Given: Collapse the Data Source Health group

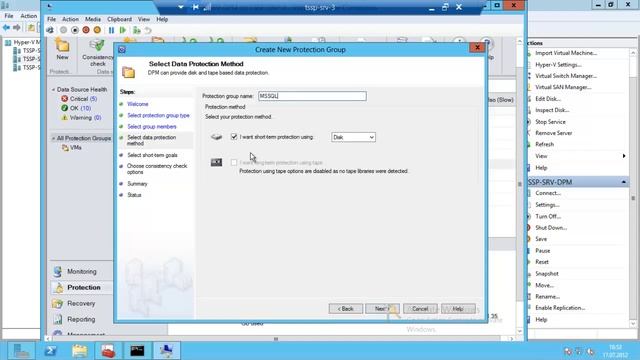Looking at the screenshot, I should point(53,89).
